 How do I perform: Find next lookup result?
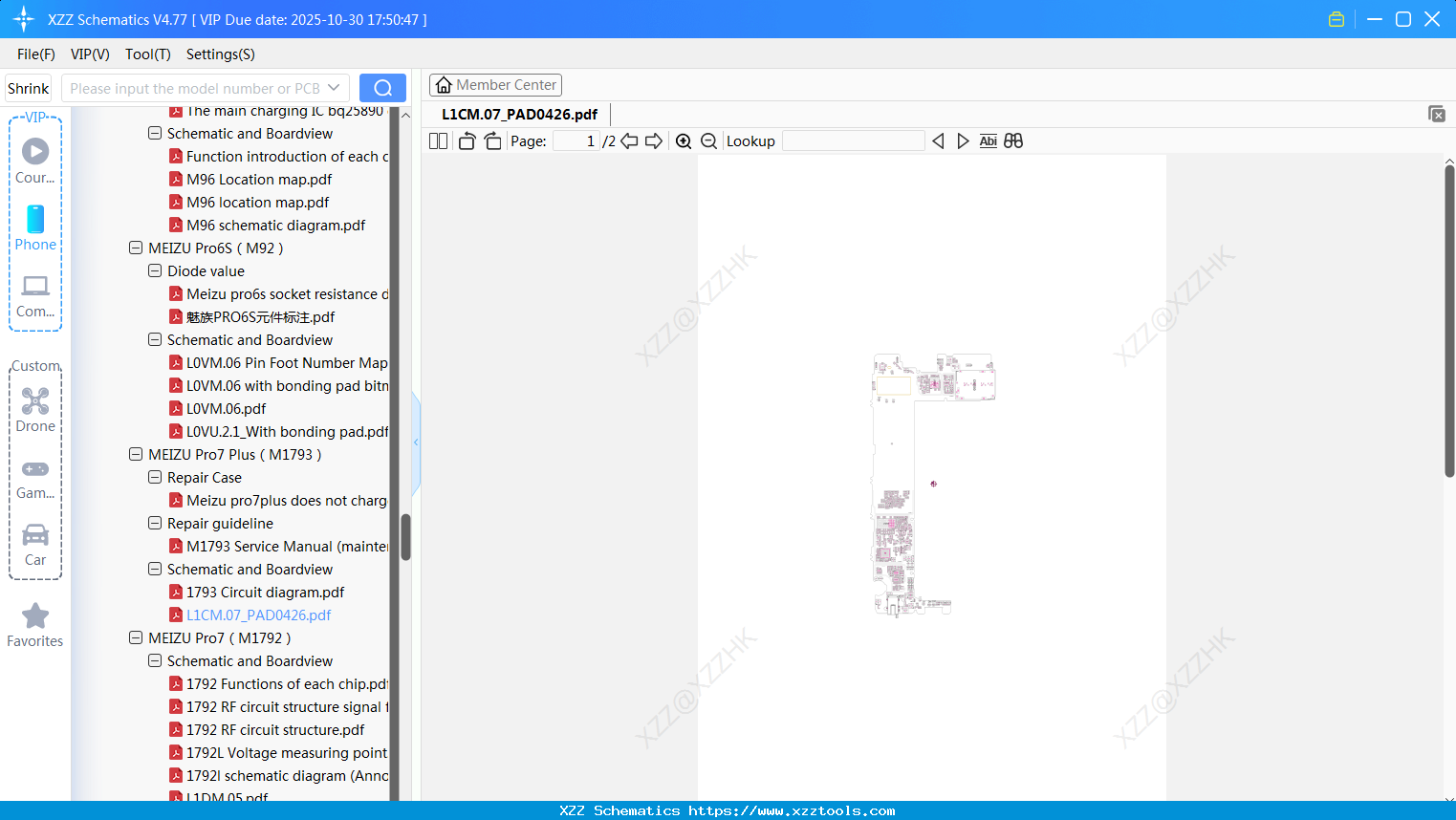pyautogui.click(x=963, y=140)
